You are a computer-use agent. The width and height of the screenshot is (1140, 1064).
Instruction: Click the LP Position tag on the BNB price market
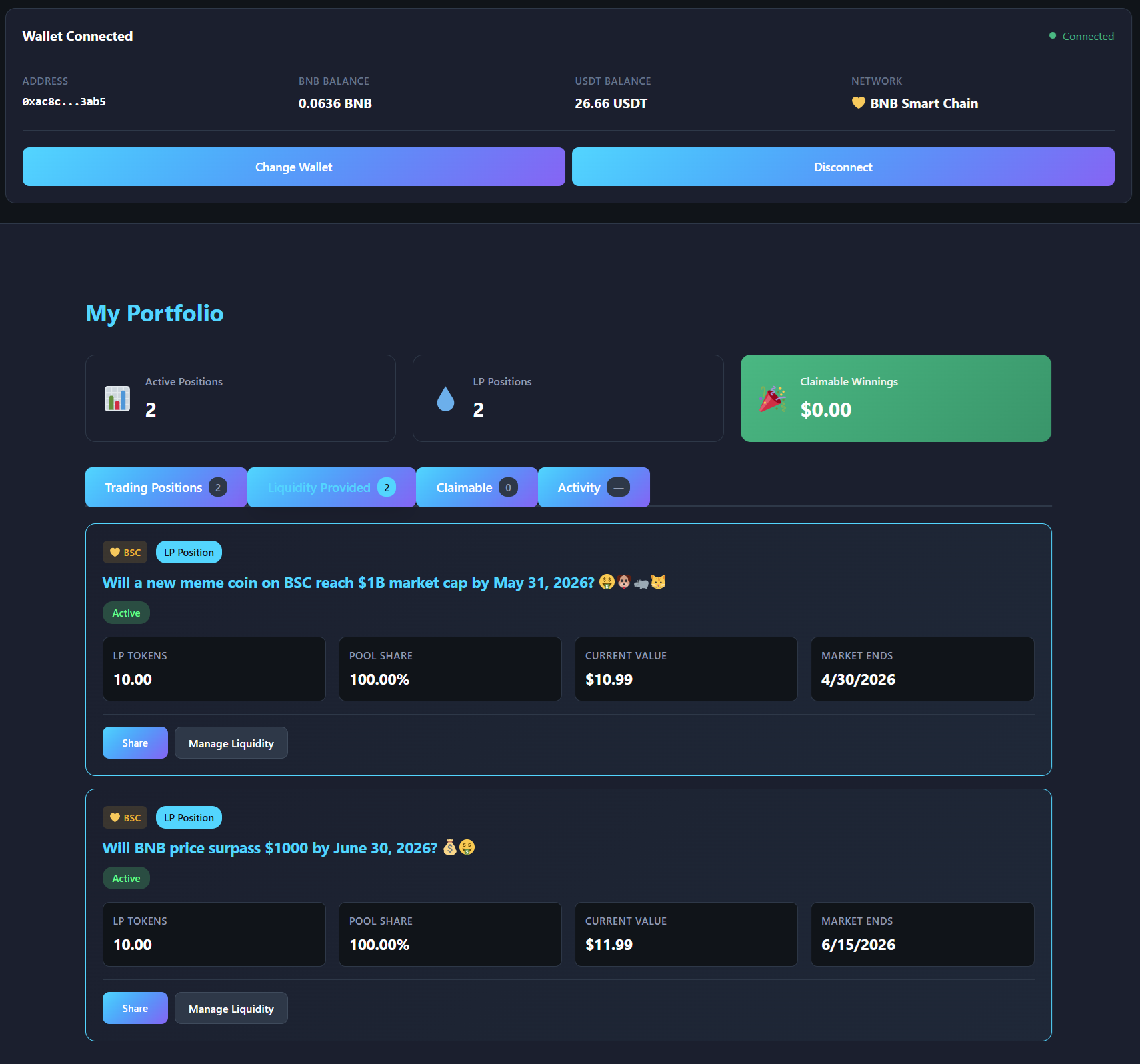click(189, 817)
